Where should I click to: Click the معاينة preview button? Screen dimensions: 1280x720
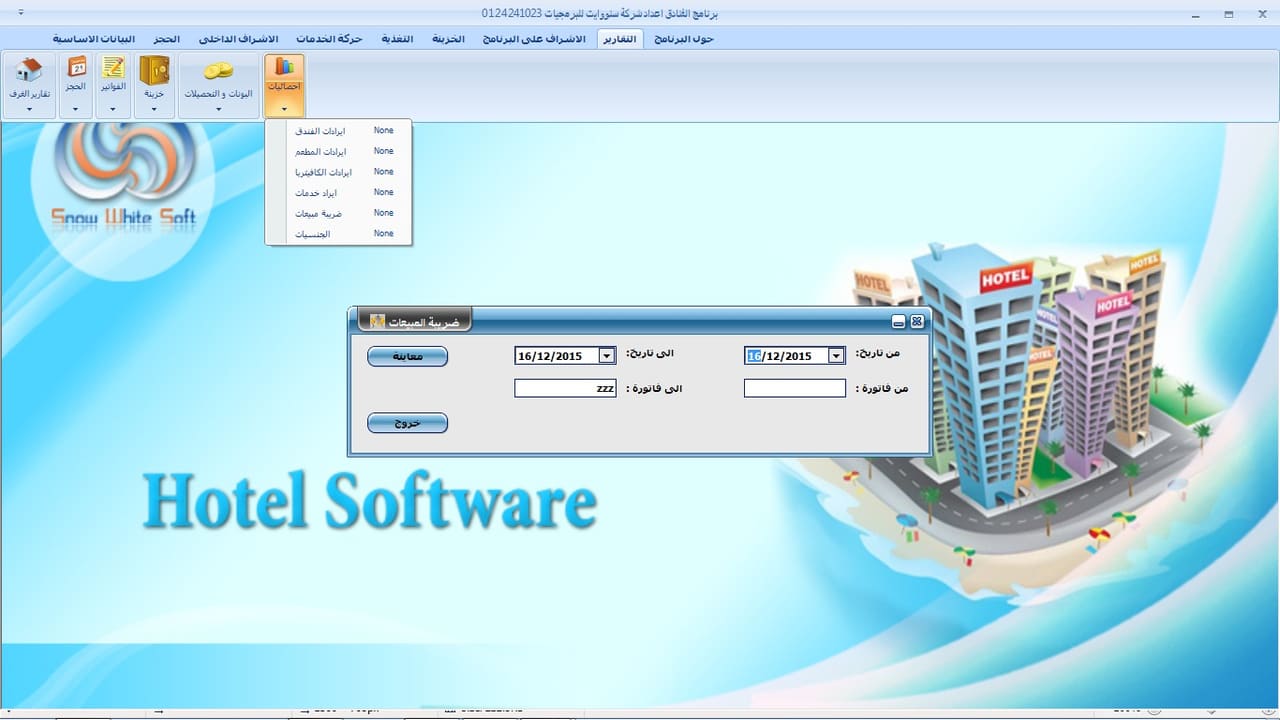click(407, 356)
